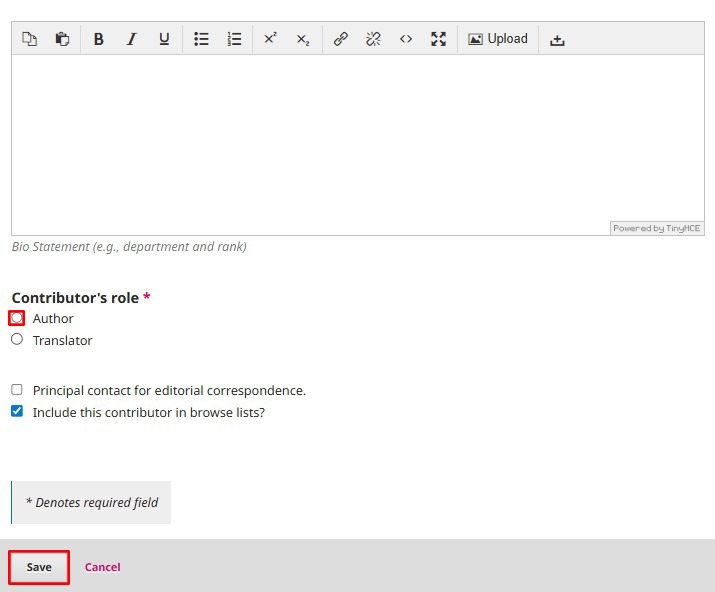Apply subscript formatting
This screenshot has height=592, width=715.
click(x=303, y=39)
